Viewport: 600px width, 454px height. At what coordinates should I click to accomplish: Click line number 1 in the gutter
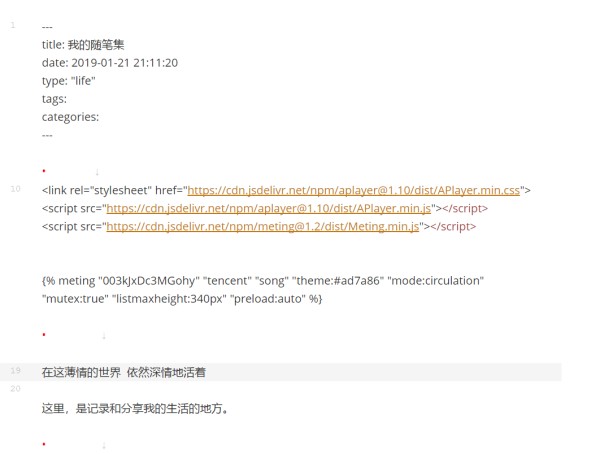click(13, 25)
